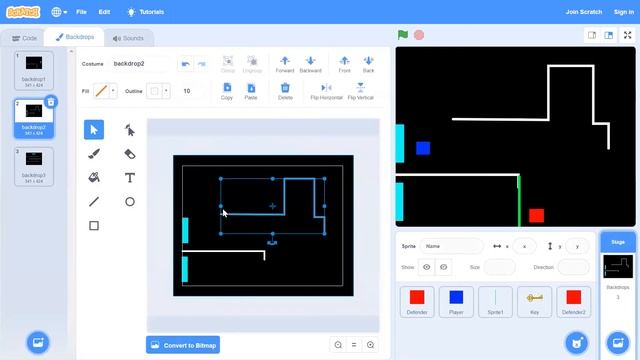Flip selection Vertical
640x360 pixels.
[360, 91]
